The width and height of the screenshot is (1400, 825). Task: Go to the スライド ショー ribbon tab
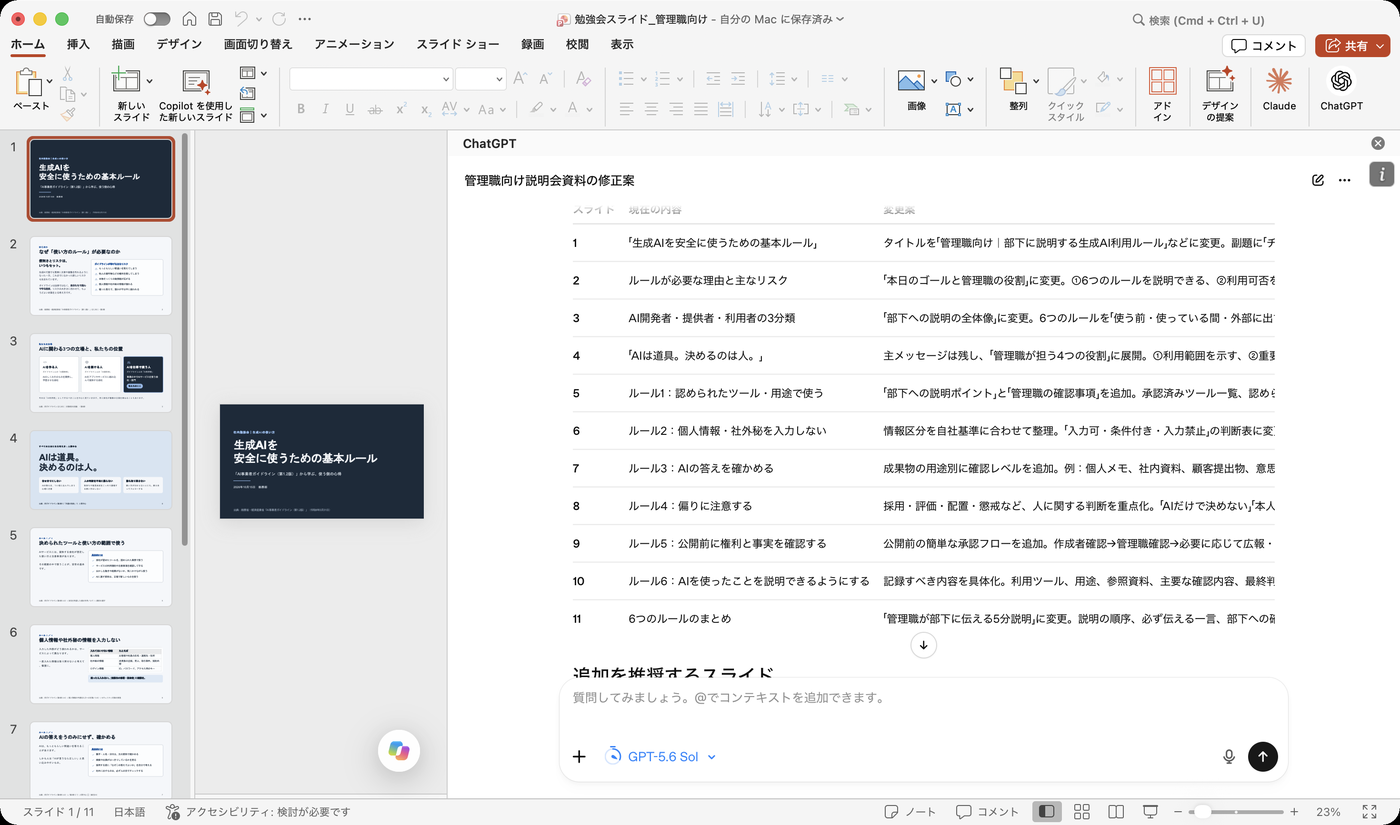(458, 44)
